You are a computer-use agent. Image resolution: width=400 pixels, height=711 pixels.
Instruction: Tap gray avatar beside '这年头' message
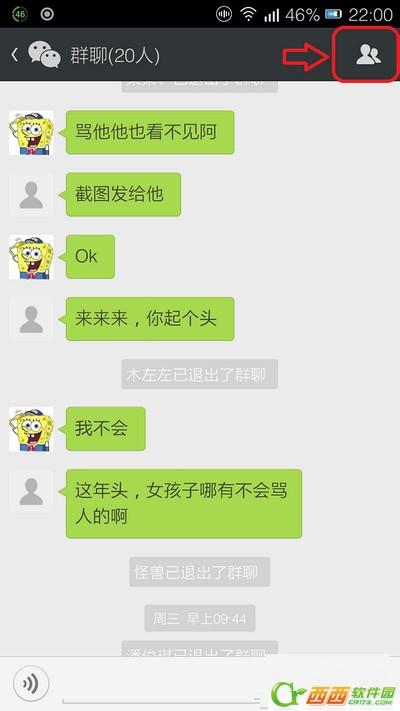pos(31,491)
